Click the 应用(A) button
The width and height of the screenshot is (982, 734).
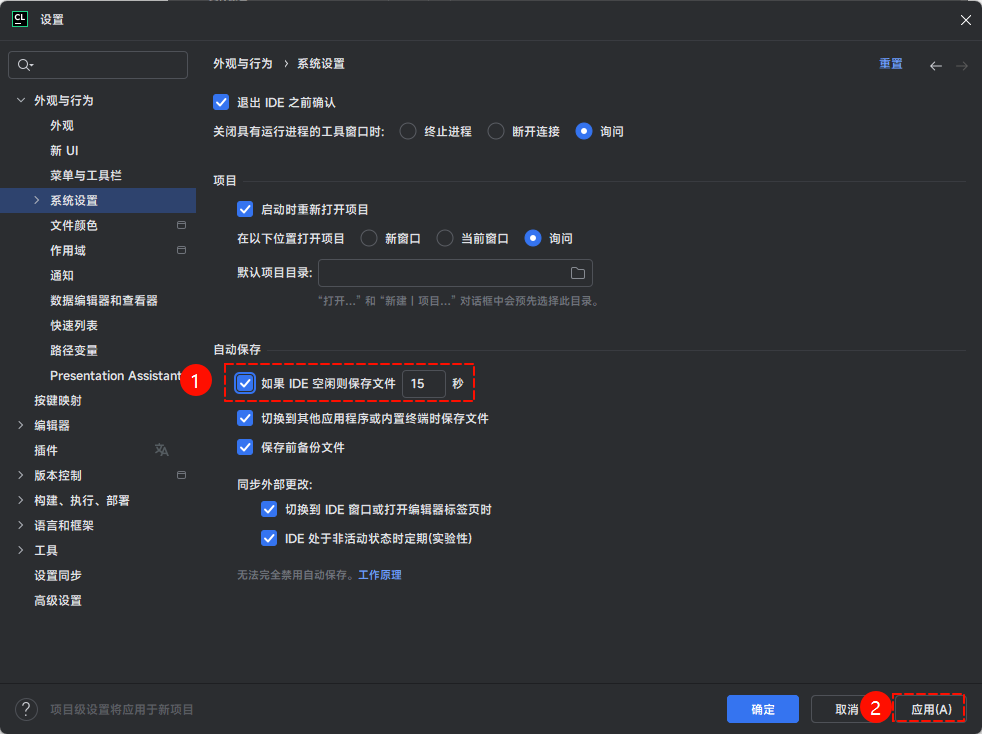click(x=928, y=709)
